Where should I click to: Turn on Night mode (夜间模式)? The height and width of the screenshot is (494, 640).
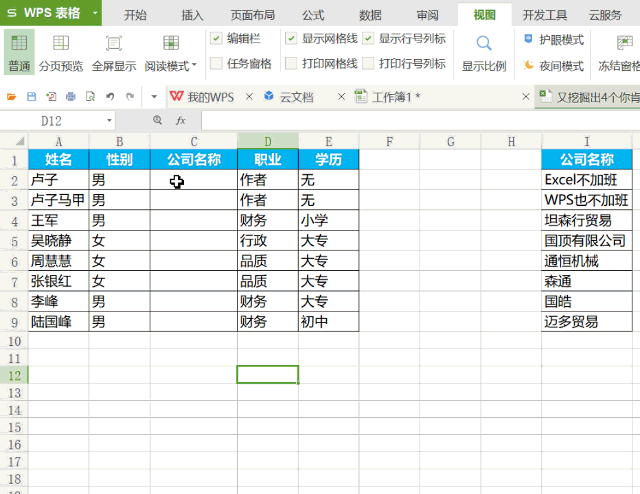(553, 65)
